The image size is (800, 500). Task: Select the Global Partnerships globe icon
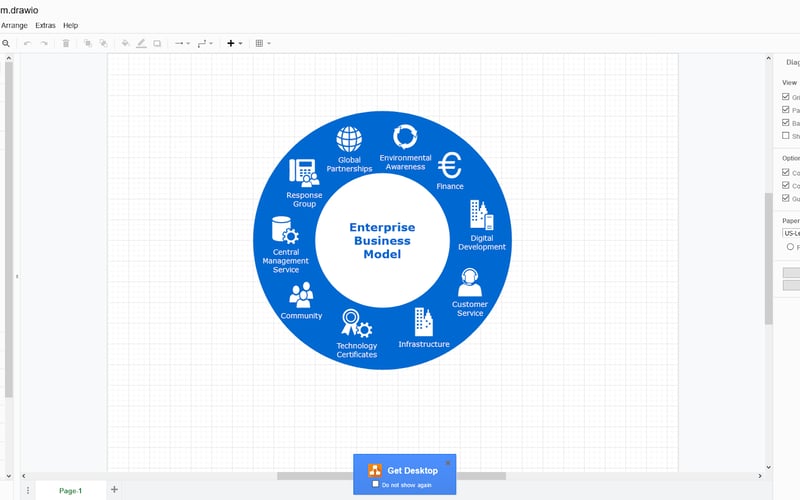tap(349, 139)
